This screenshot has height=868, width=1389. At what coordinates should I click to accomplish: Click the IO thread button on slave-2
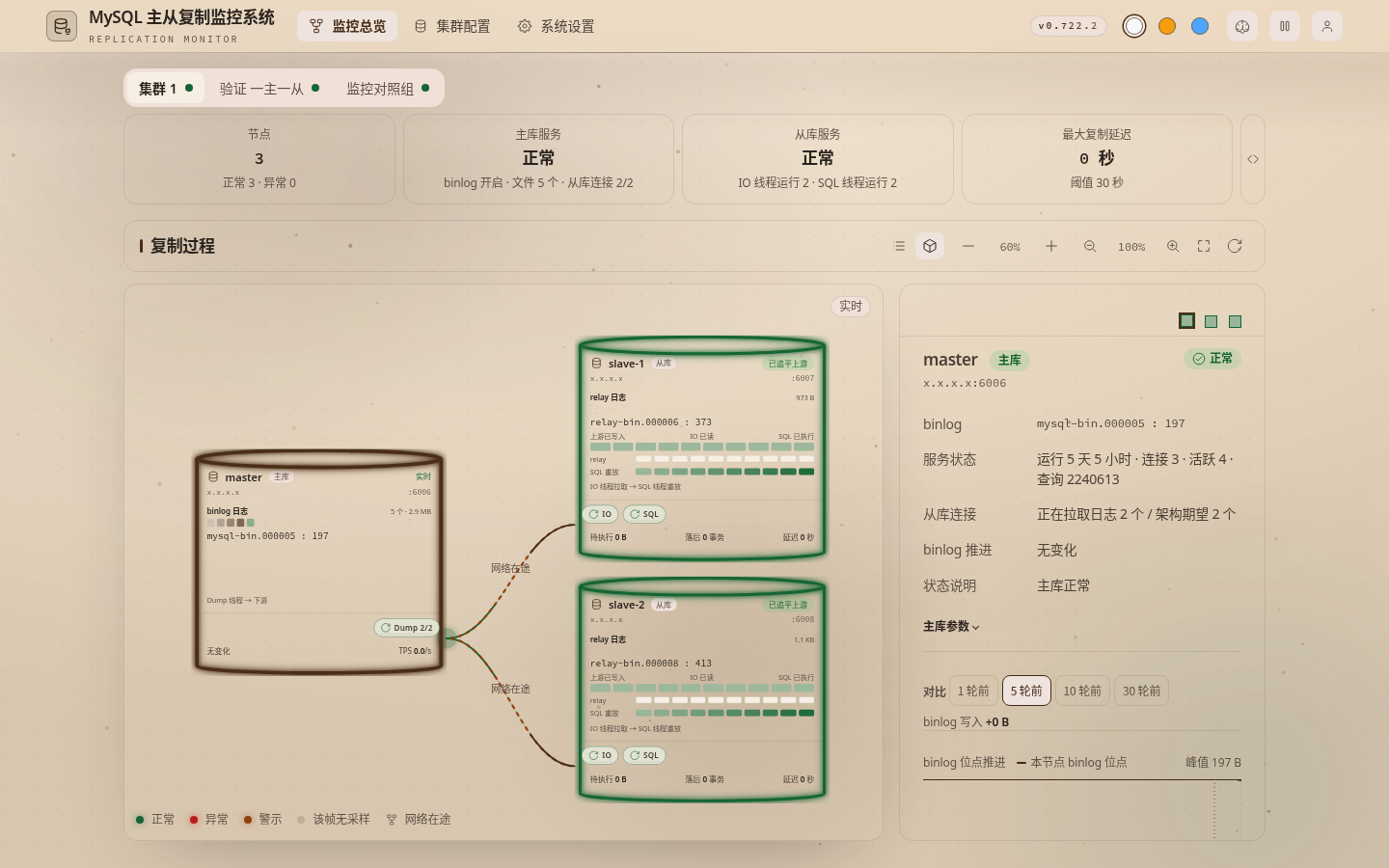600,755
